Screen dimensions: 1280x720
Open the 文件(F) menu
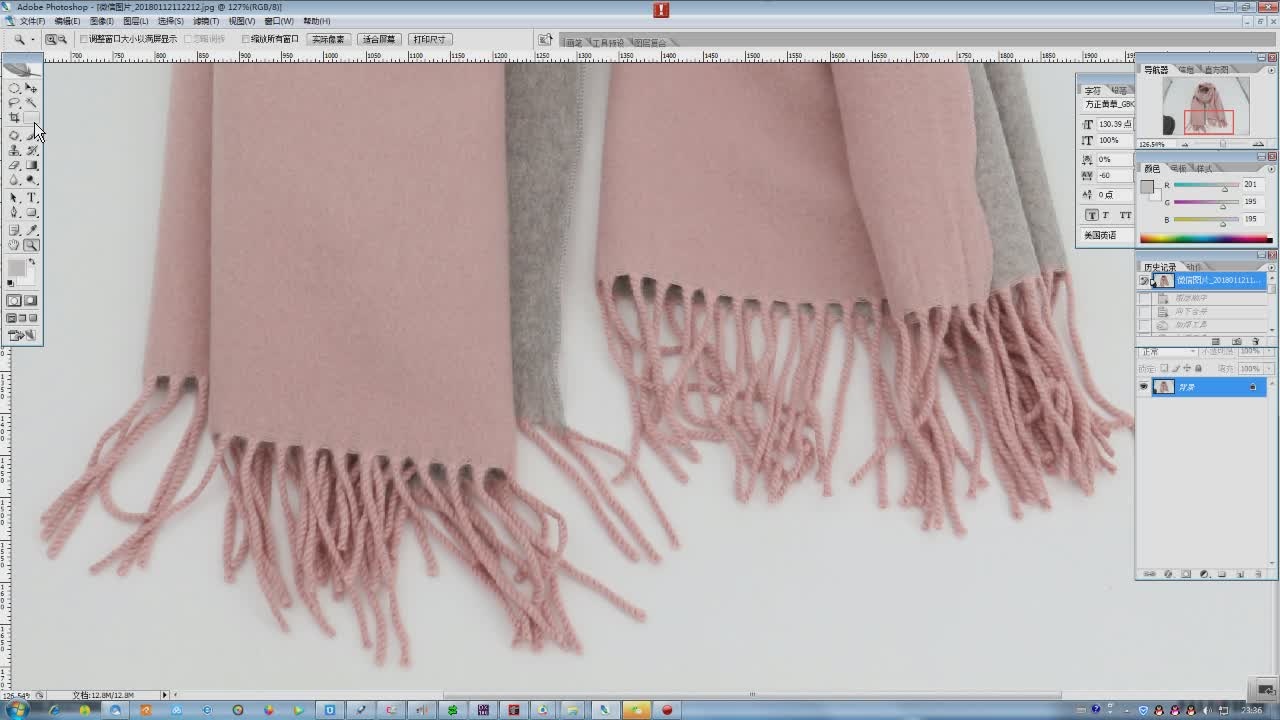pyautogui.click(x=32, y=21)
